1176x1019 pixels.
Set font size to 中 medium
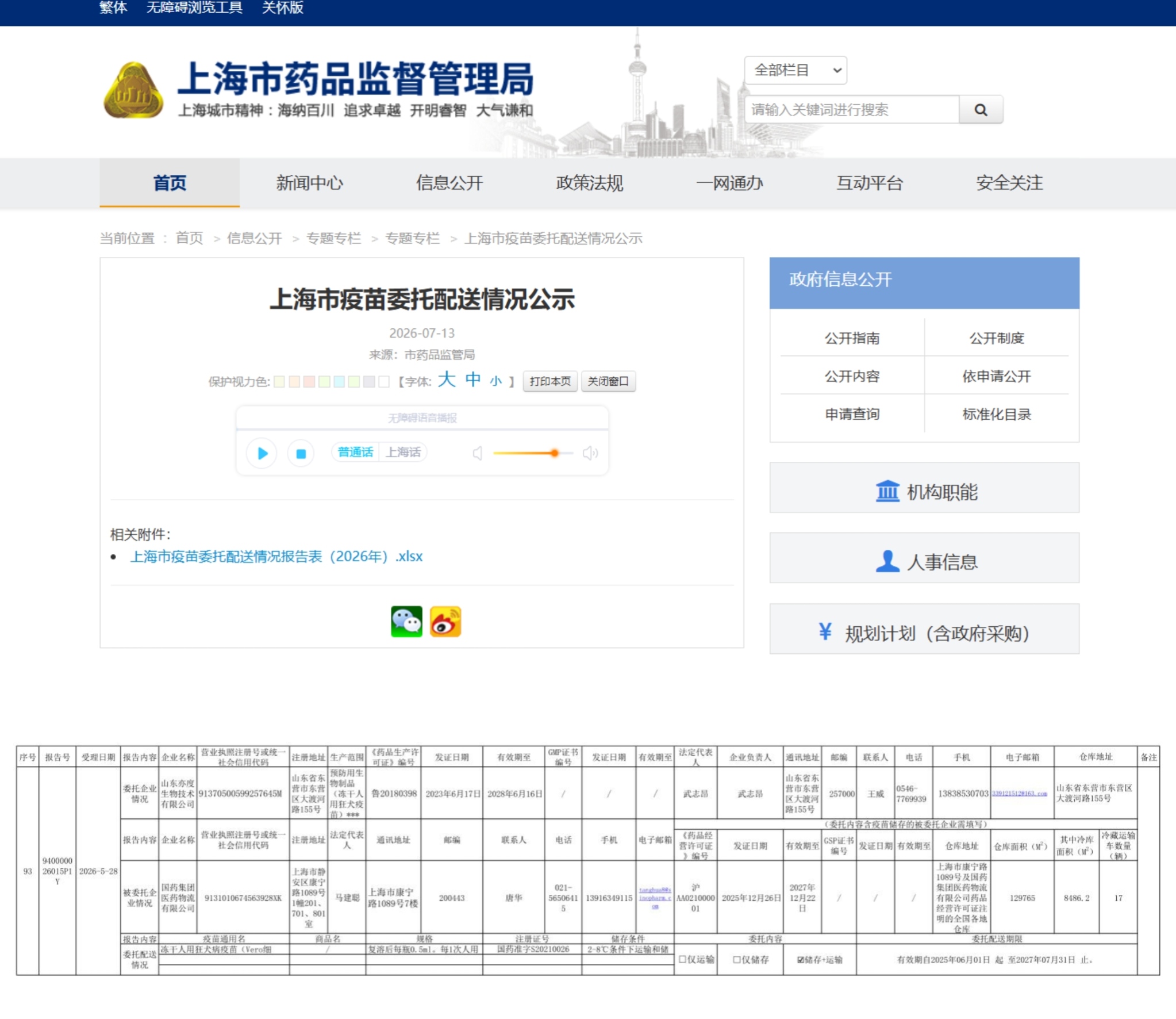(x=473, y=380)
